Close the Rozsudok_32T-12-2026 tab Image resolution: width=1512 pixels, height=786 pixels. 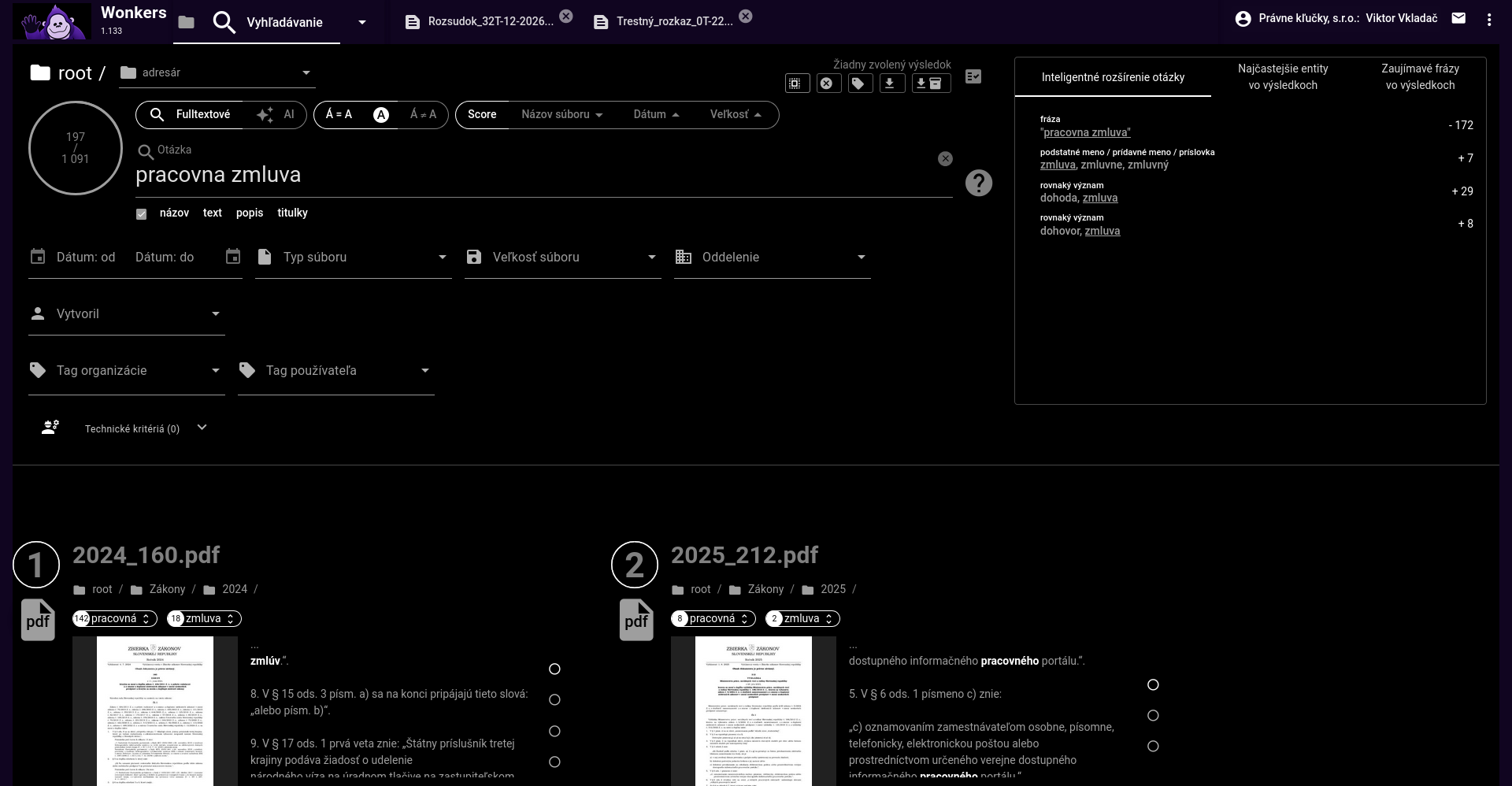tap(566, 16)
